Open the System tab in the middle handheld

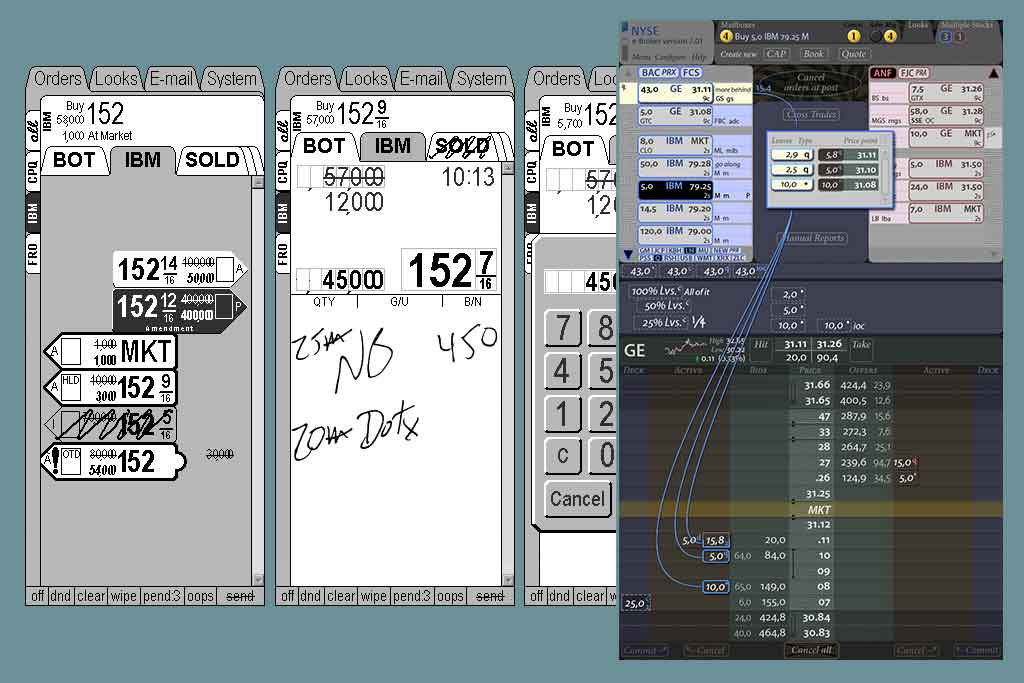tap(481, 79)
